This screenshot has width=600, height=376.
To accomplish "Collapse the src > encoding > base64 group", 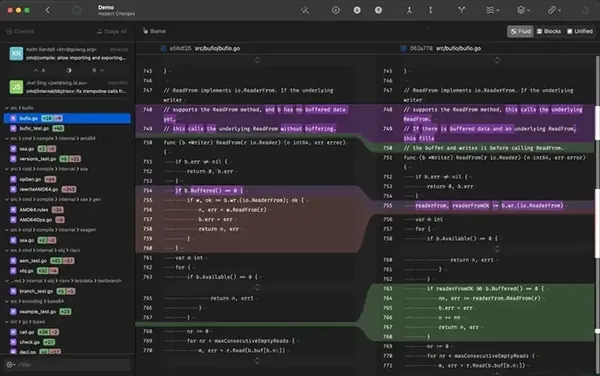I will [x=7, y=301].
